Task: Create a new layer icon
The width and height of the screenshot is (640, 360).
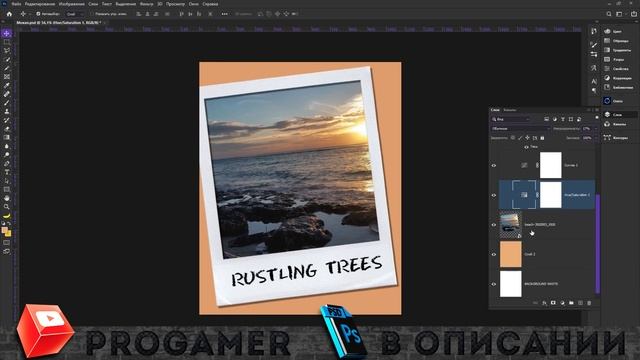Action: click(x=580, y=303)
